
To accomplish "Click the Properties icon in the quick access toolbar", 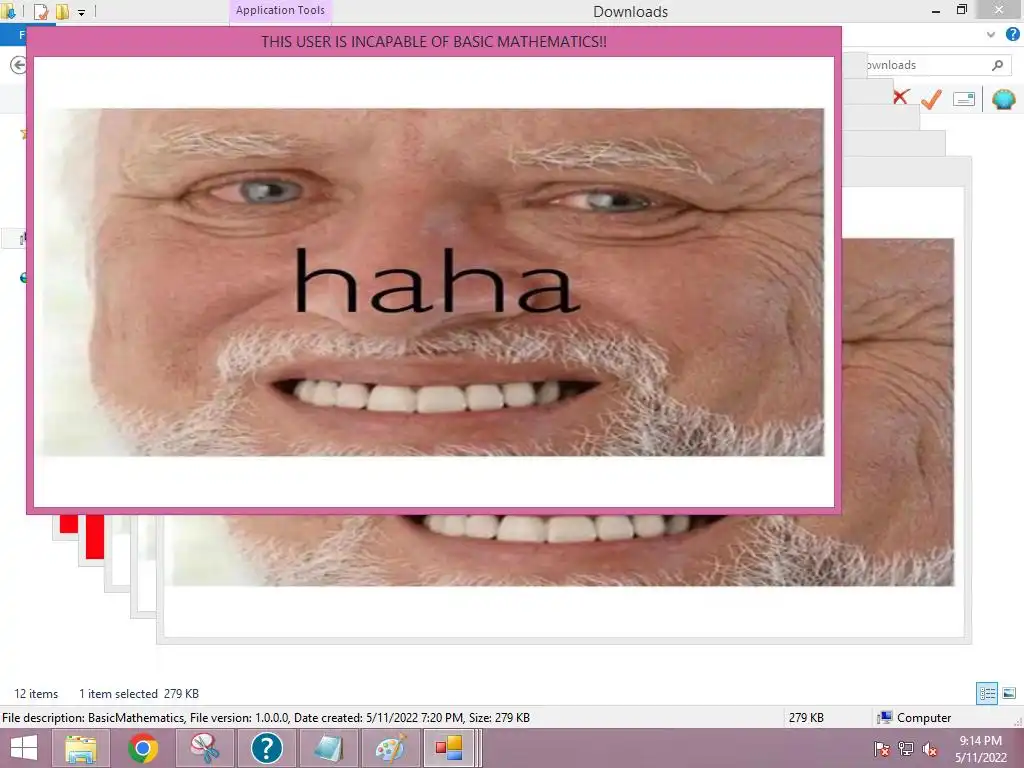I will pyautogui.click(x=40, y=12).
